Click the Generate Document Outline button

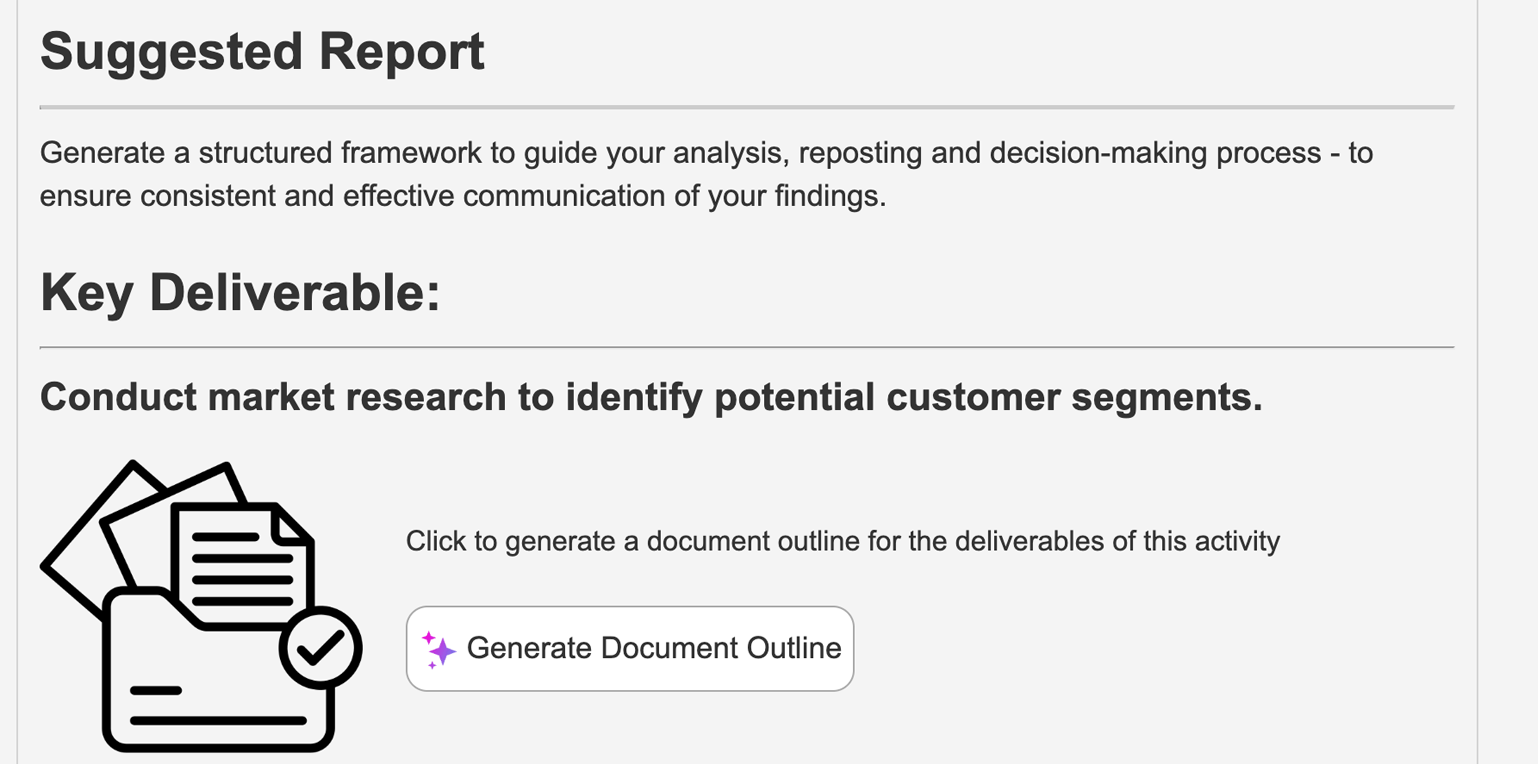630,648
